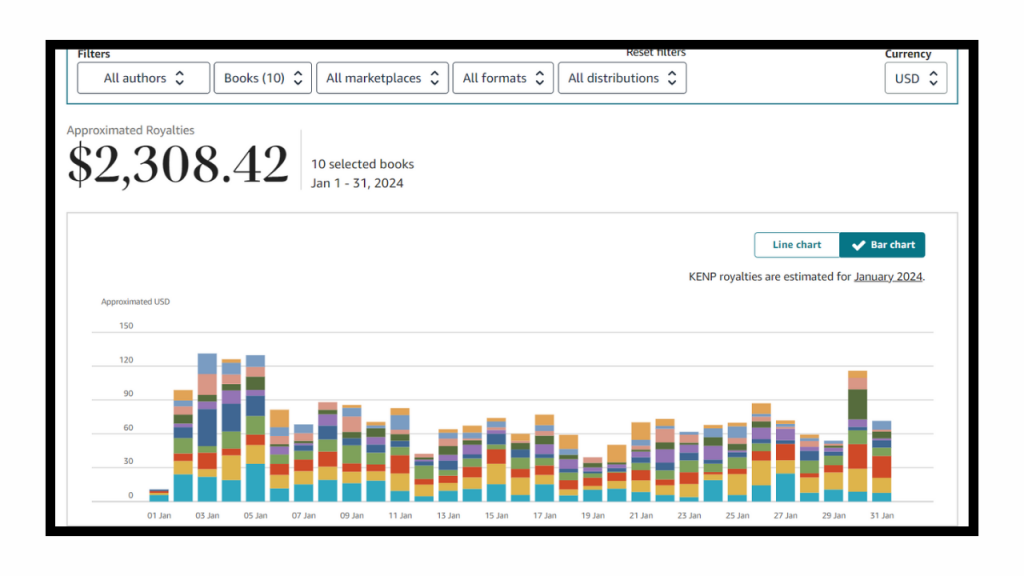The width and height of the screenshot is (1024, 576).
Task: Click the chevron arrows on All formats
Action: [x=539, y=78]
